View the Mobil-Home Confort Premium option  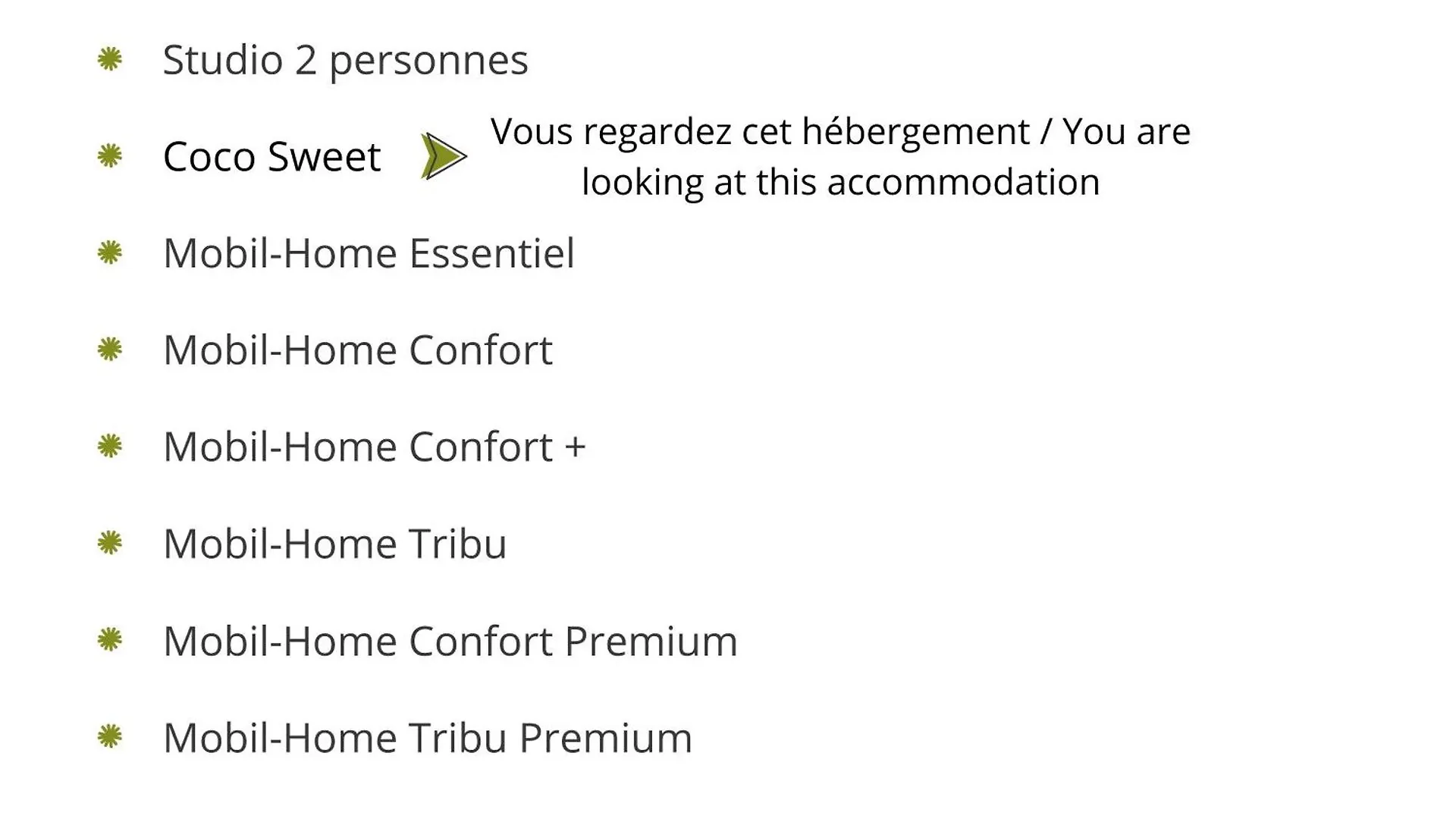(450, 641)
